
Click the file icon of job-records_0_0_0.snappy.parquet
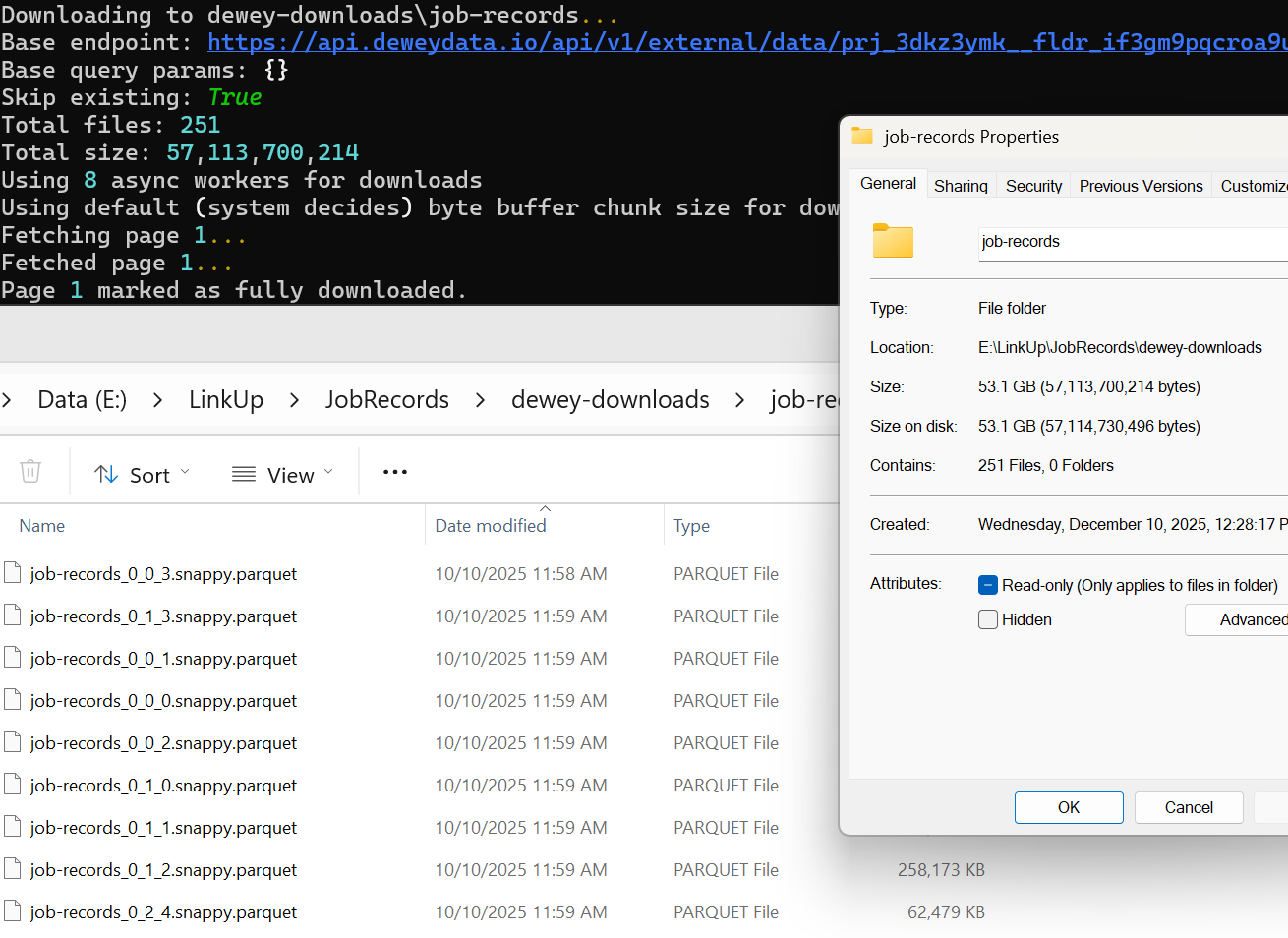[x=13, y=700]
